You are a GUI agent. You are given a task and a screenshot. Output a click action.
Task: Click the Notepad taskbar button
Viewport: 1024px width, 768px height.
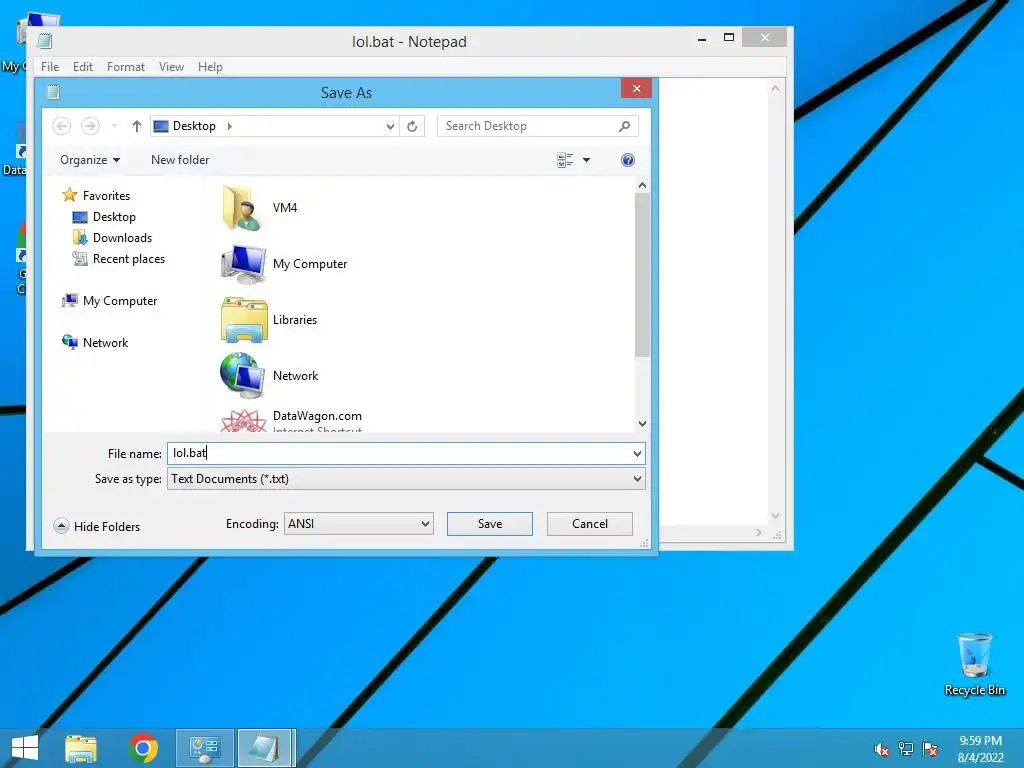(x=266, y=748)
